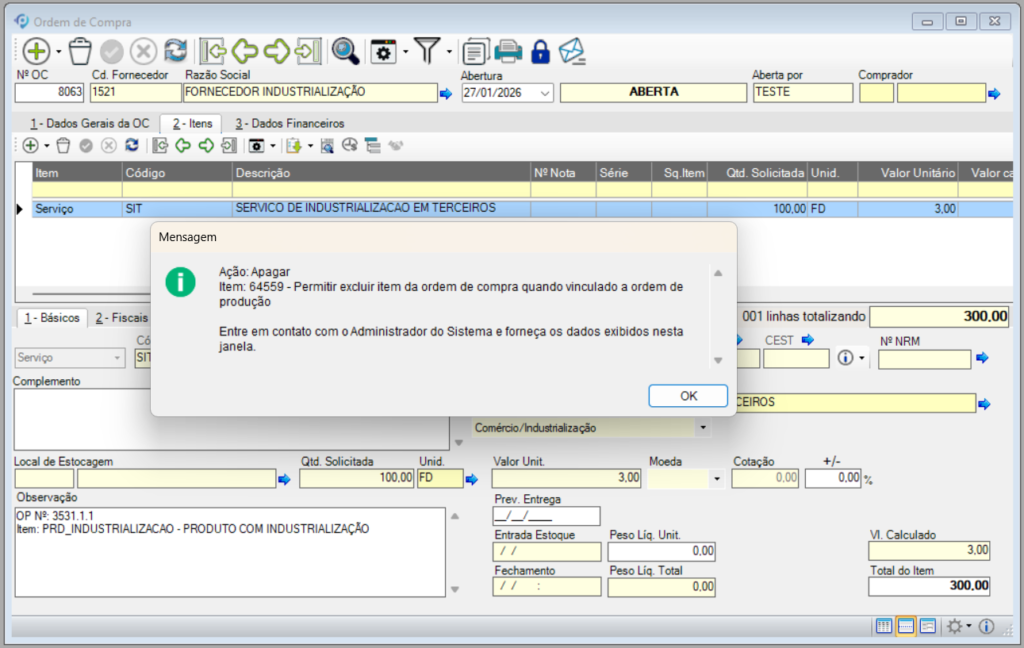This screenshot has width=1024, height=648.
Task: Expand the Comércio/Industrialização dropdown
Action: [703, 428]
